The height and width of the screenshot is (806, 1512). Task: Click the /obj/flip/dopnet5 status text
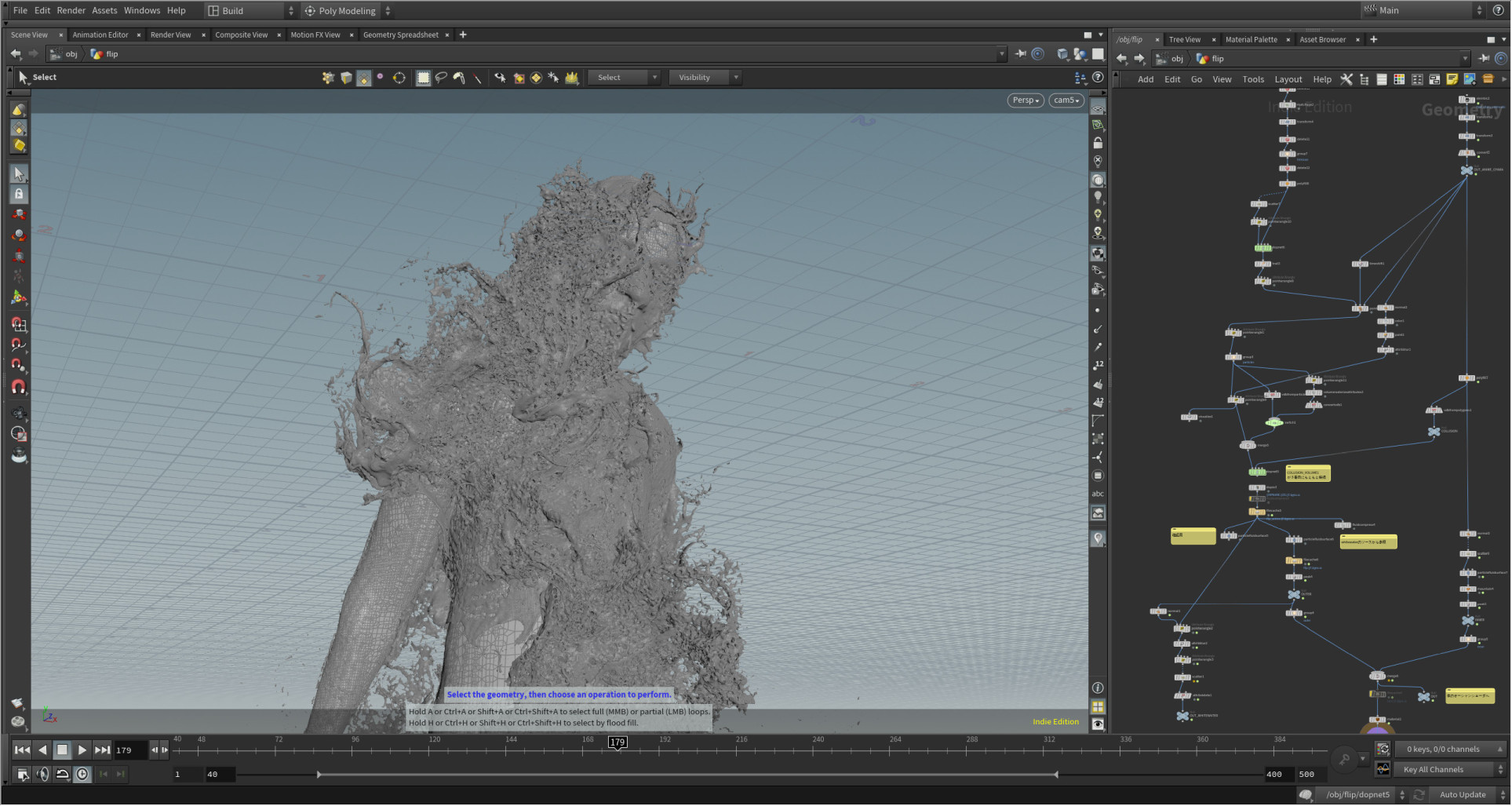coord(1358,796)
